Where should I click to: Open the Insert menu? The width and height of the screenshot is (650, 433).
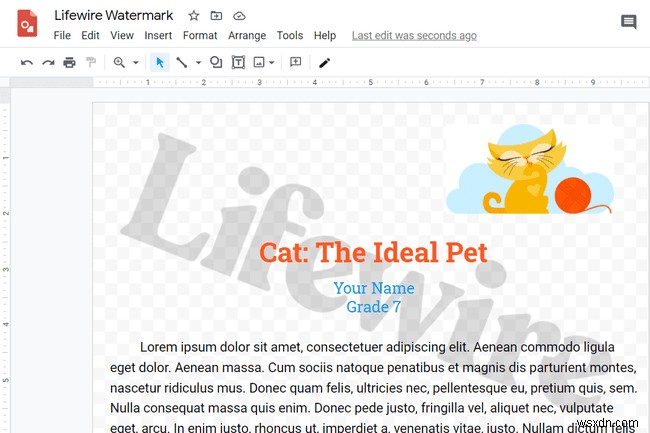click(x=158, y=36)
